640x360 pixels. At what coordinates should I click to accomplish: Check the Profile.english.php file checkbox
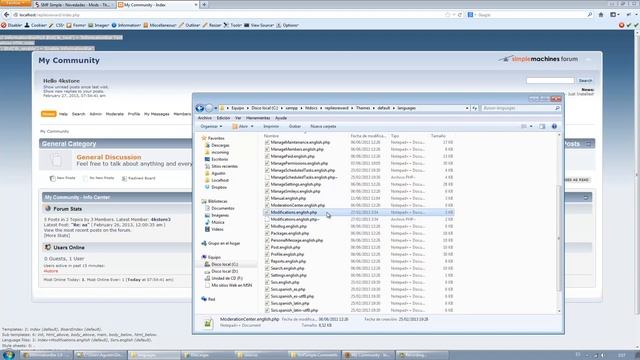(267, 254)
